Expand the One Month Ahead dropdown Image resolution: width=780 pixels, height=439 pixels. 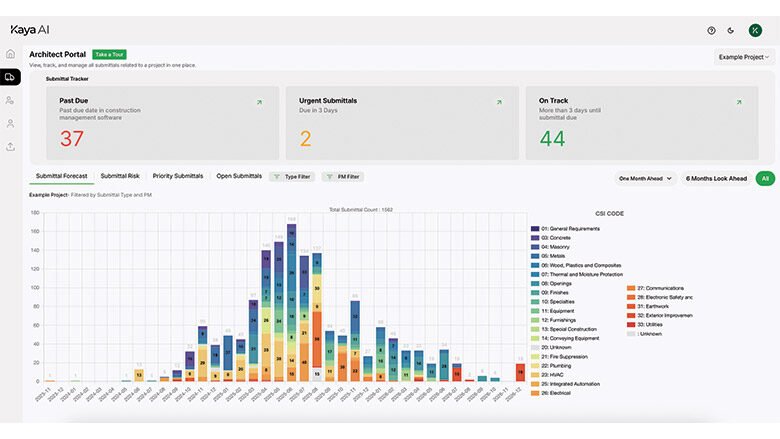point(645,178)
